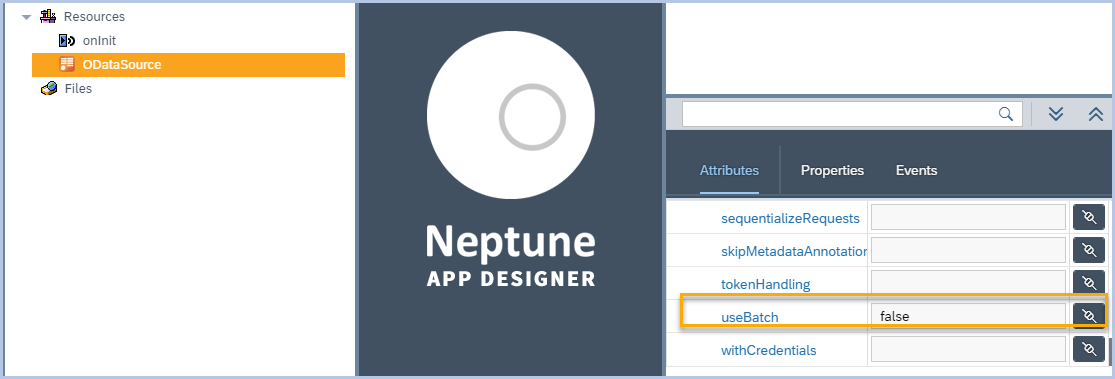Switch to the Properties tab

click(x=832, y=171)
